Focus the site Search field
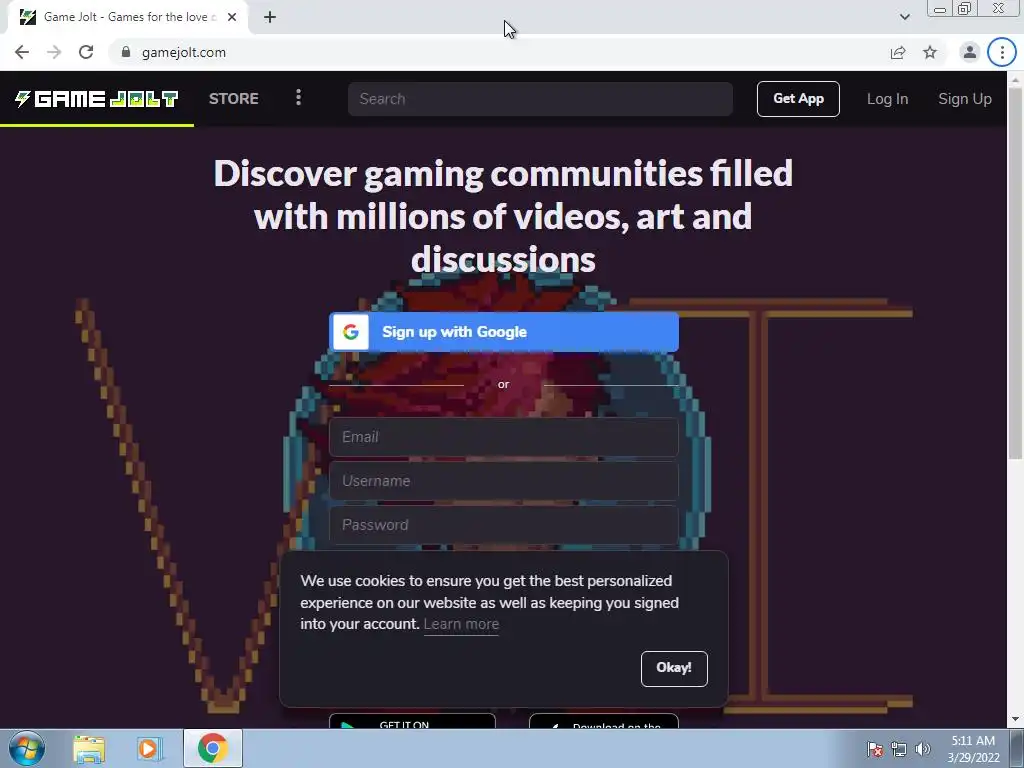The height and width of the screenshot is (768, 1024). point(540,99)
